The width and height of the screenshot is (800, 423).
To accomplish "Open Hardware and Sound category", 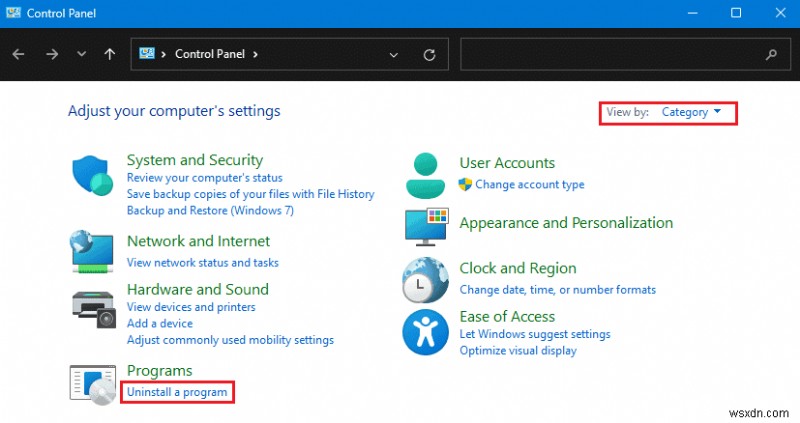I will click(x=197, y=289).
